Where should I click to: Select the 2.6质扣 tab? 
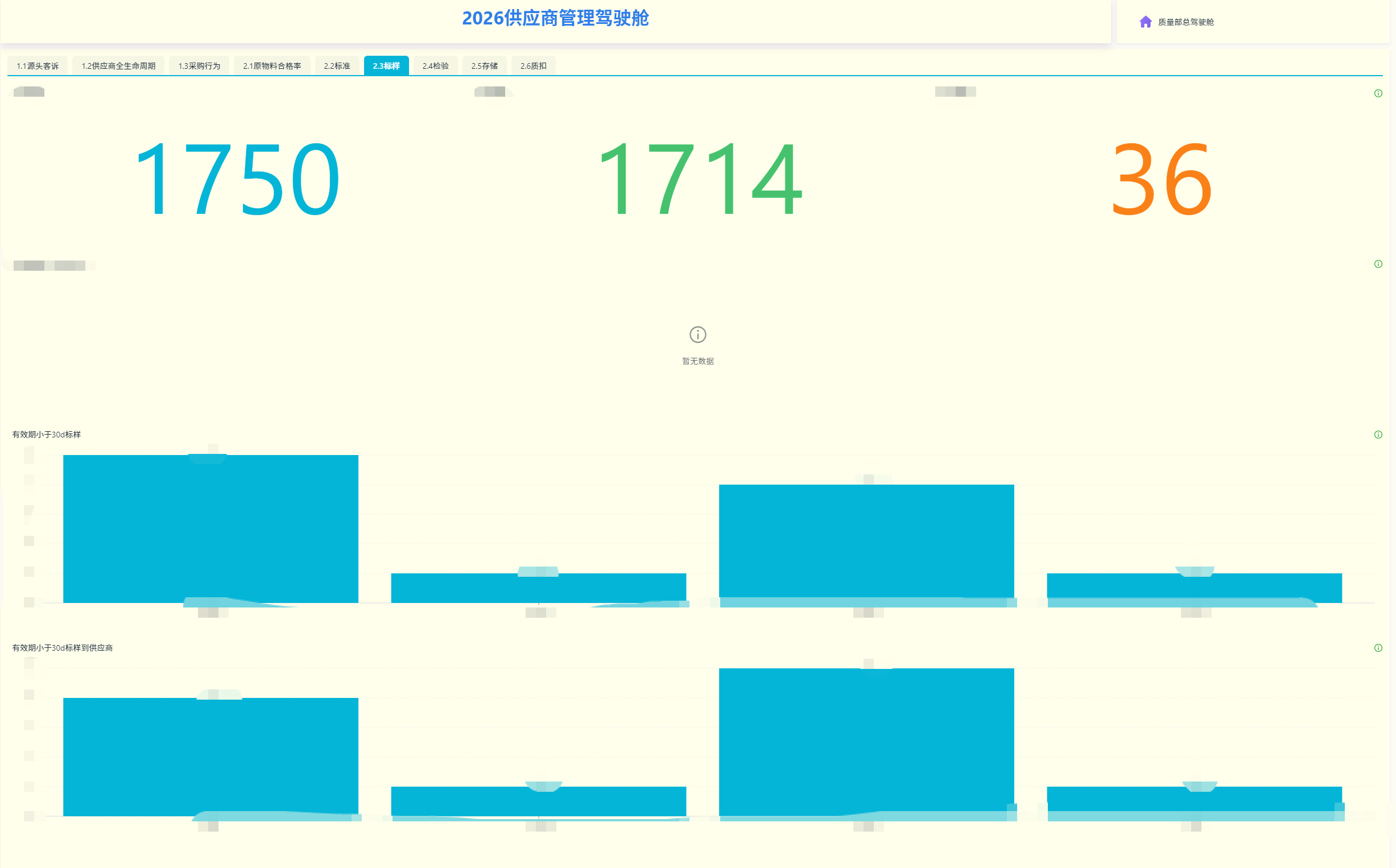click(x=533, y=66)
